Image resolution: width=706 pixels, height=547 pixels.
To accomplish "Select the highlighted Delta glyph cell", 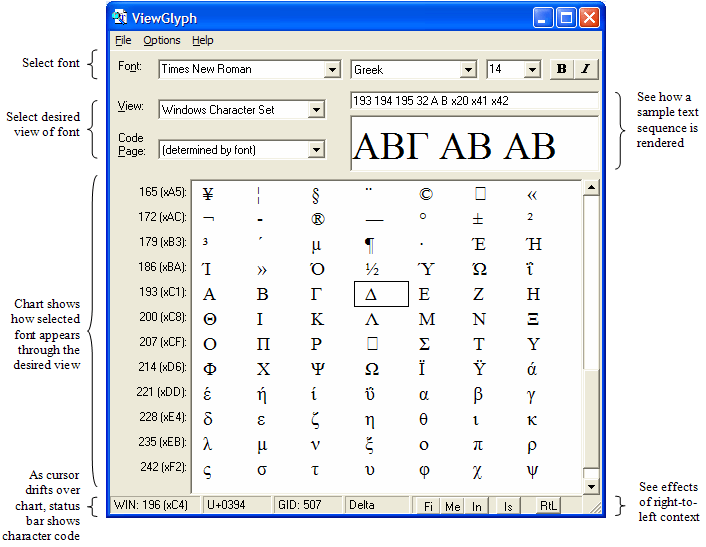I will 381,294.
